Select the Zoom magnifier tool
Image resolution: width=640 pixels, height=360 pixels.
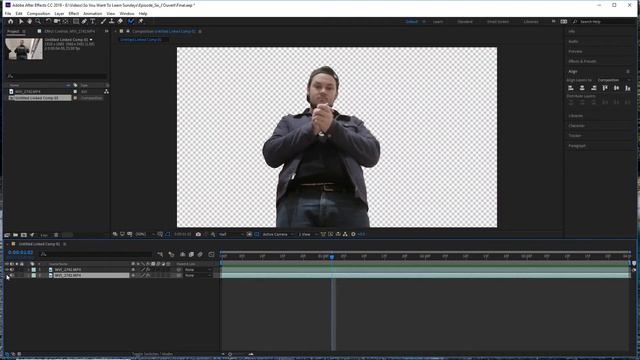click(38, 21)
